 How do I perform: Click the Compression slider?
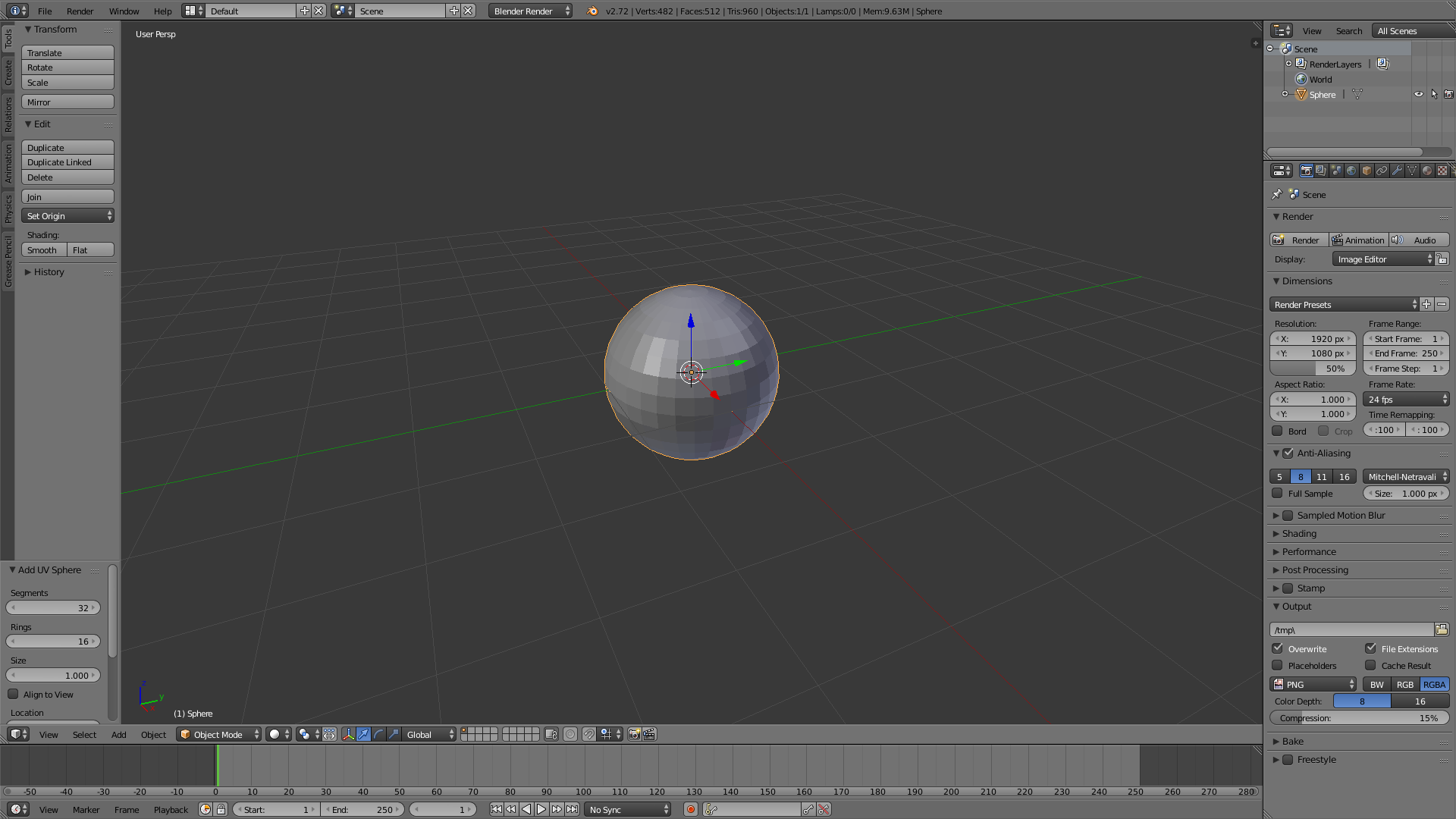point(1359,718)
